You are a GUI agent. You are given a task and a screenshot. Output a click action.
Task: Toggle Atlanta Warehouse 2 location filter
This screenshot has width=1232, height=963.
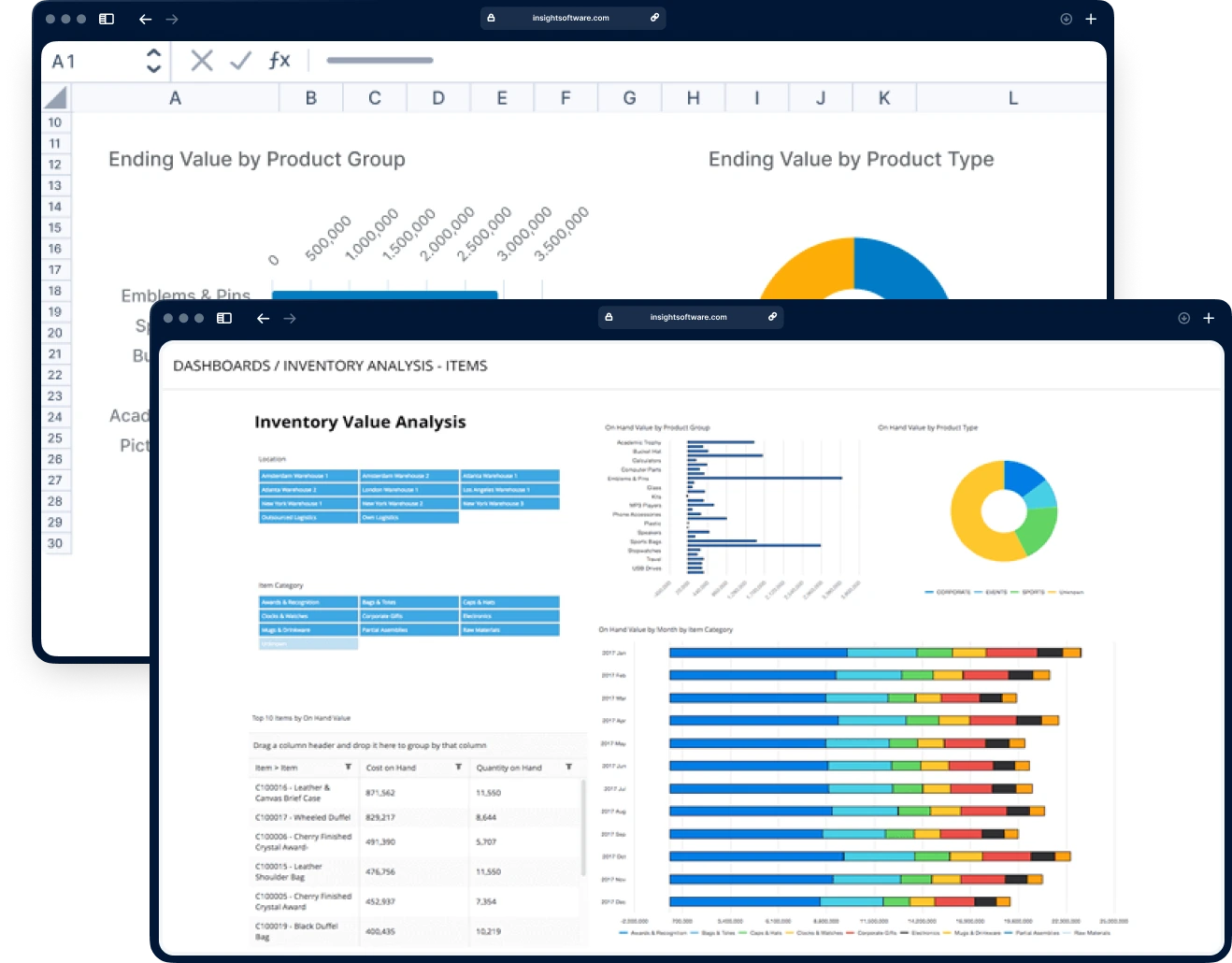[x=308, y=490]
